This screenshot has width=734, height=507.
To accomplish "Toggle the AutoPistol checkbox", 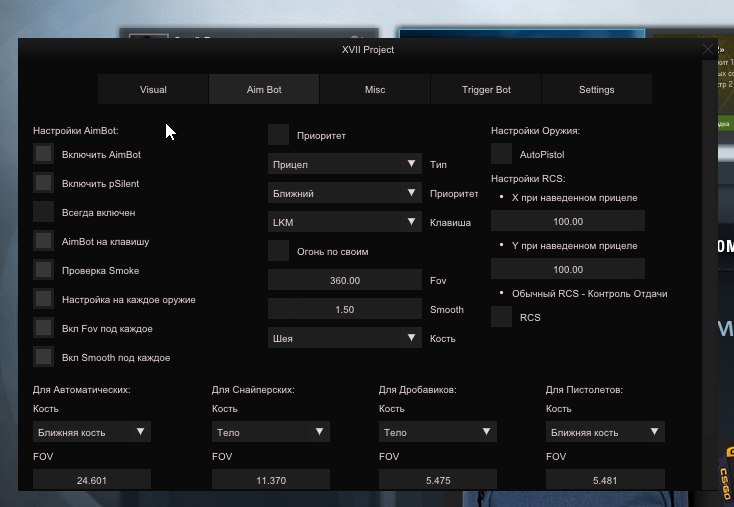I will [501, 154].
